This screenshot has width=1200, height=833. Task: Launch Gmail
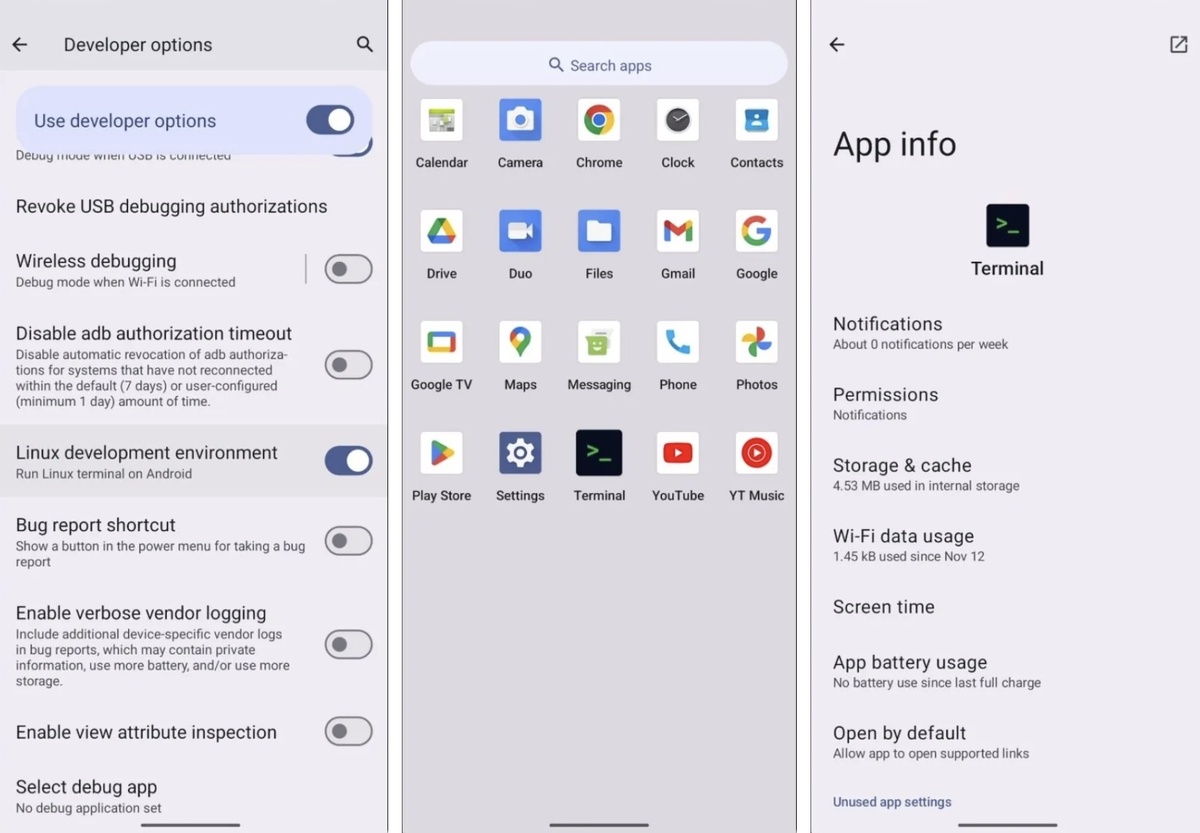click(x=678, y=230)
